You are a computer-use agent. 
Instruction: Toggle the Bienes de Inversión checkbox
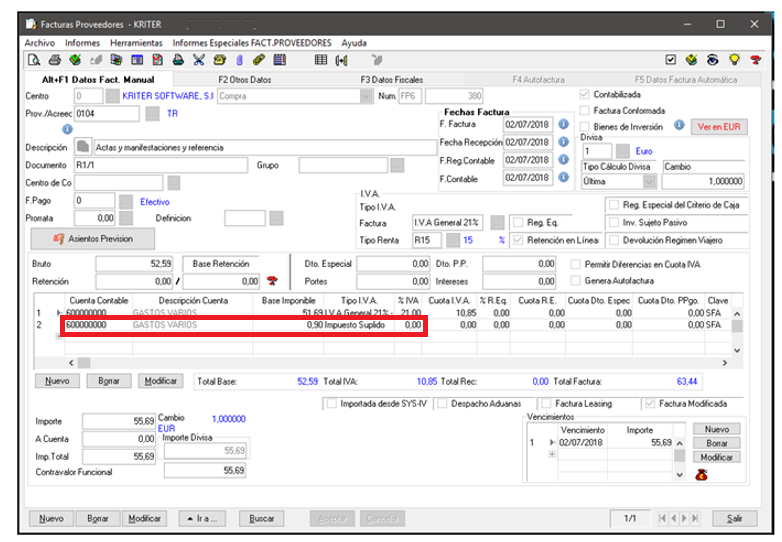click(584, 127)
